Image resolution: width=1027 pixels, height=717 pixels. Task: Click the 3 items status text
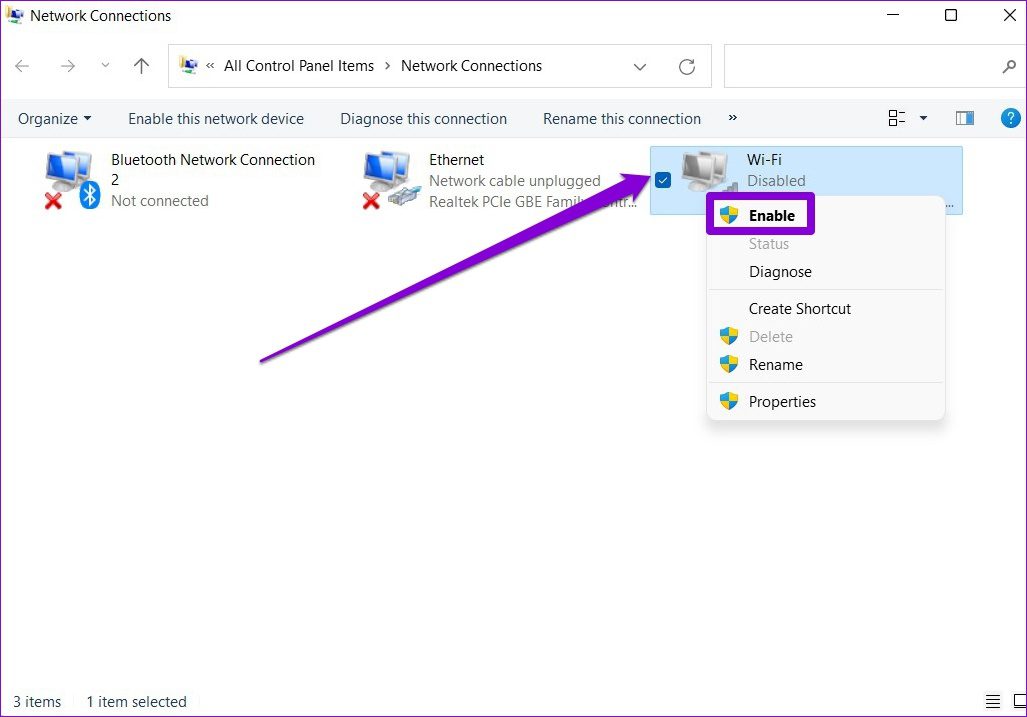click(x=37, y=702)
